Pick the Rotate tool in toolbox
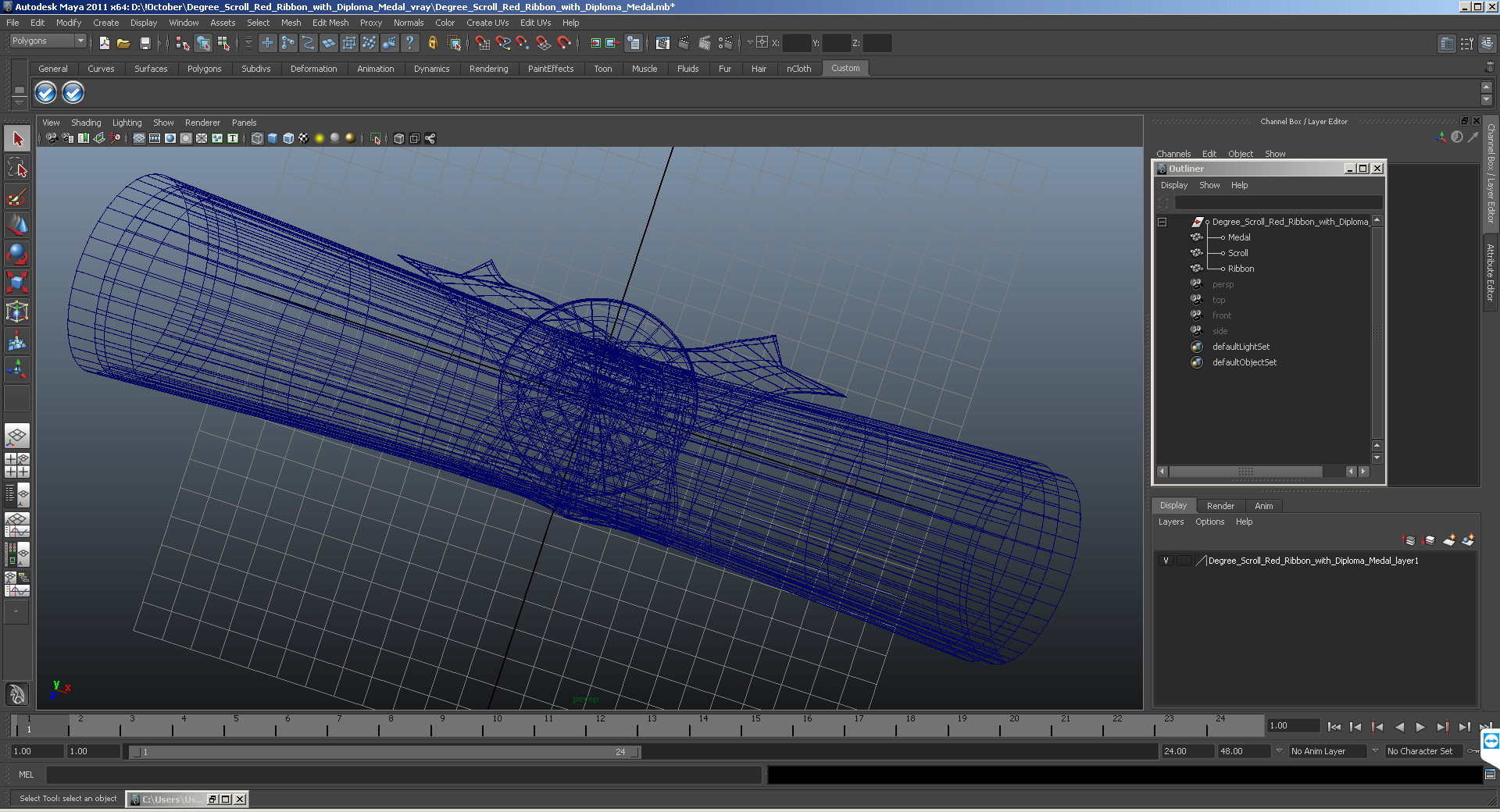This screenshot has width=1500, height=812. tap(17, 254)
